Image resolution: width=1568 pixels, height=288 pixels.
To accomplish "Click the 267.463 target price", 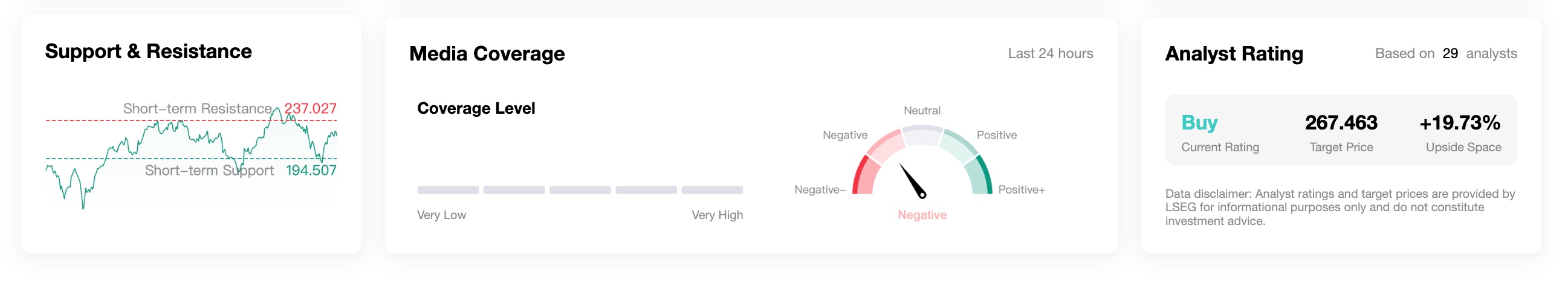I will (x=1341, y=123).
